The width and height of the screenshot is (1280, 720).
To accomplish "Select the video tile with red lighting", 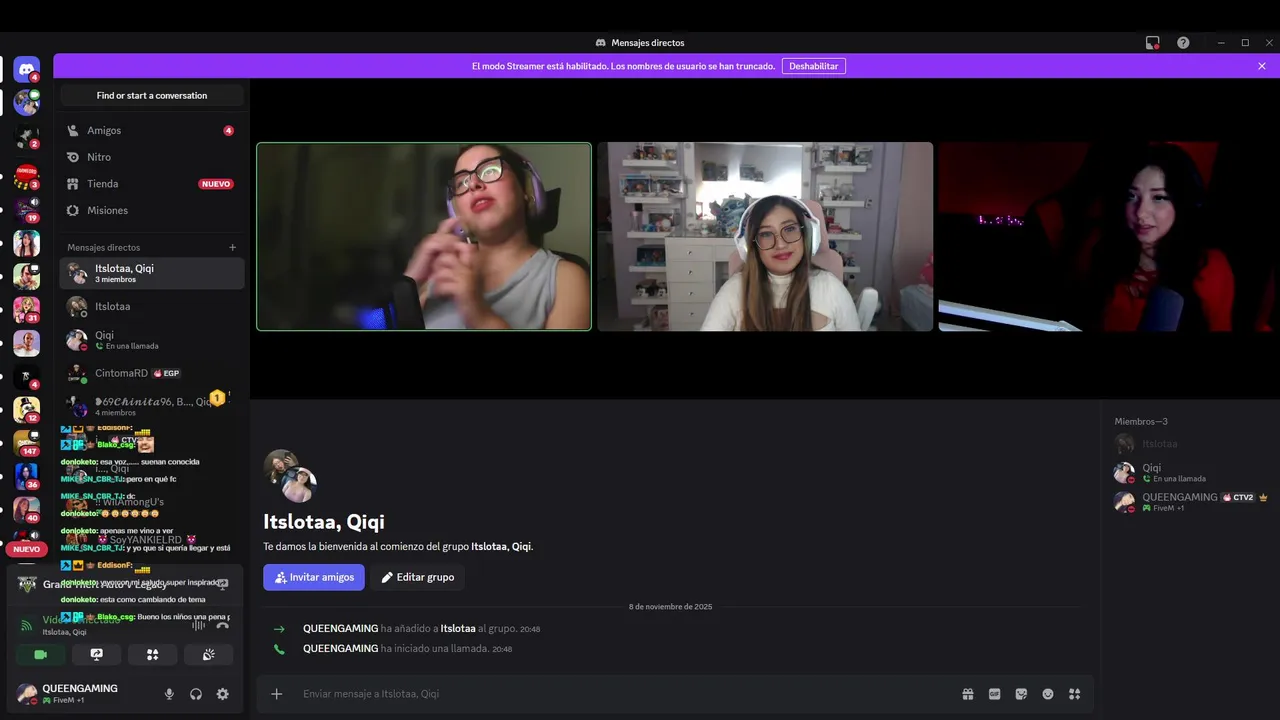I will 1106,236.
